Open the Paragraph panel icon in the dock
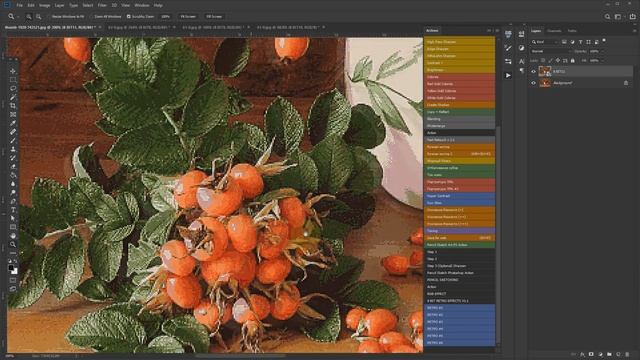Viewport: 640px width, 360px height. [521, 71]
